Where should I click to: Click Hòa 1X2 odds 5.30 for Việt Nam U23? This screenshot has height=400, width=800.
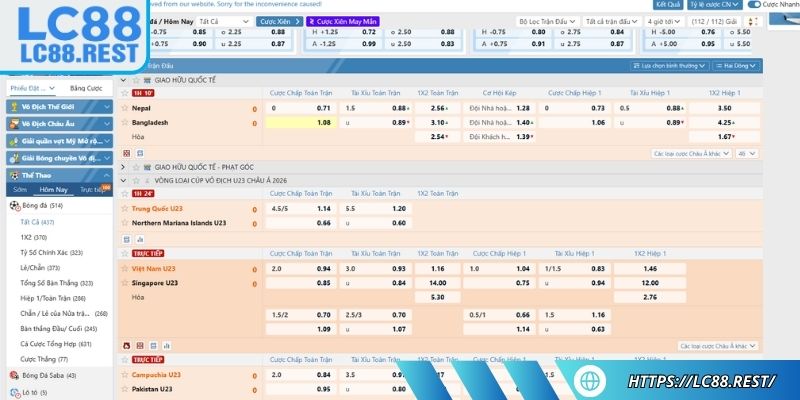438,297
